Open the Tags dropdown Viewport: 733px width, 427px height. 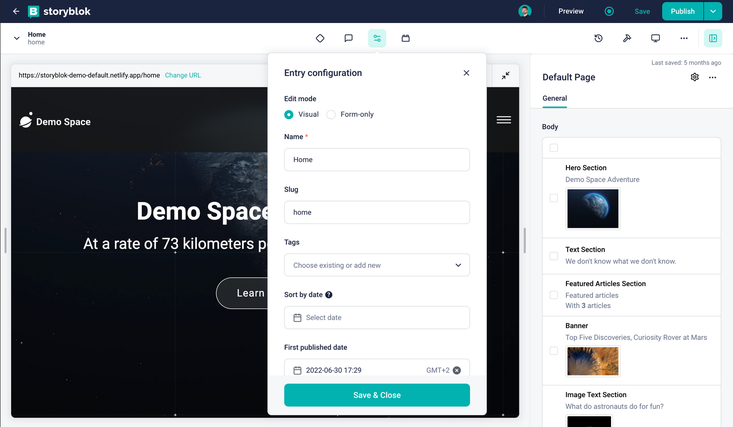point(377,265)
